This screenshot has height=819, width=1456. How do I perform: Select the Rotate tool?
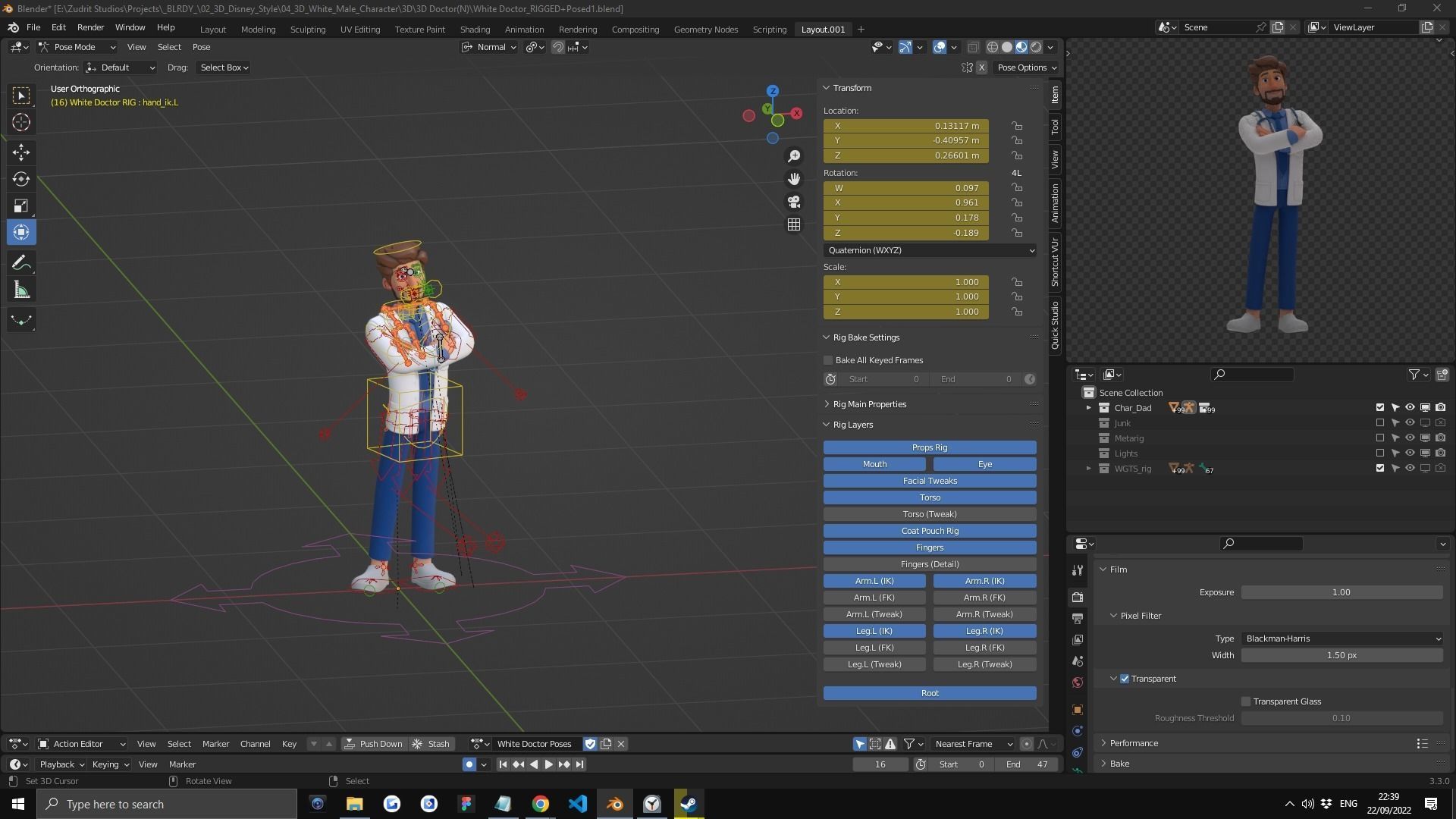(21, 180)
